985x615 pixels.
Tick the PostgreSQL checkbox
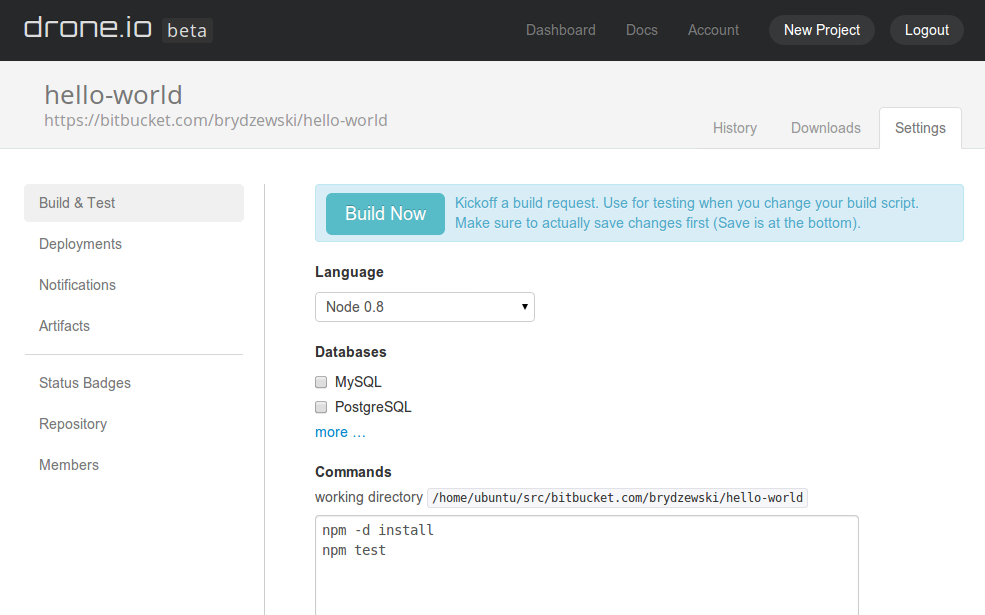[322, 407]
